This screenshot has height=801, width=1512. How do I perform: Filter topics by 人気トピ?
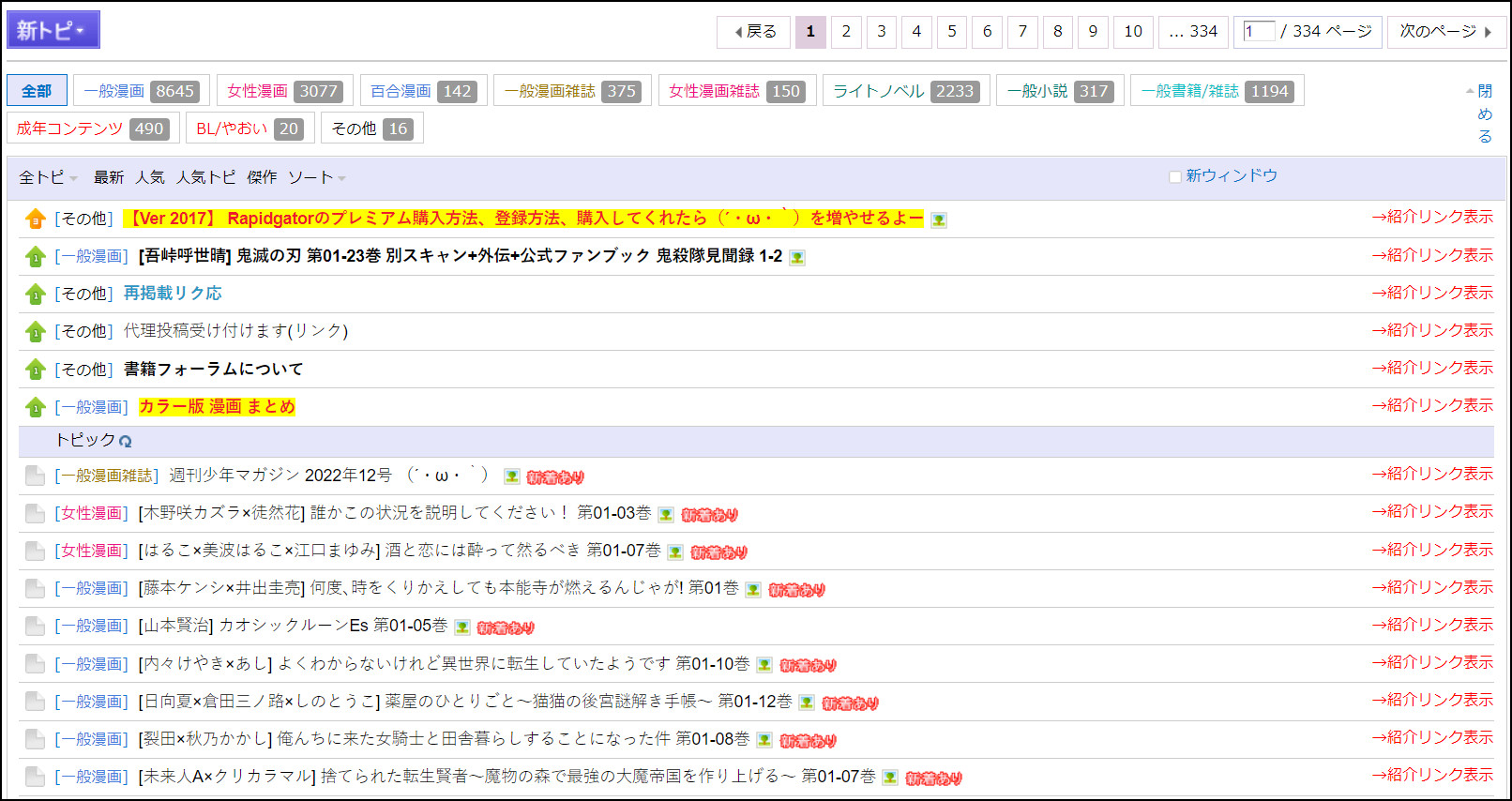pyautogui.click(x=206, y=177)
